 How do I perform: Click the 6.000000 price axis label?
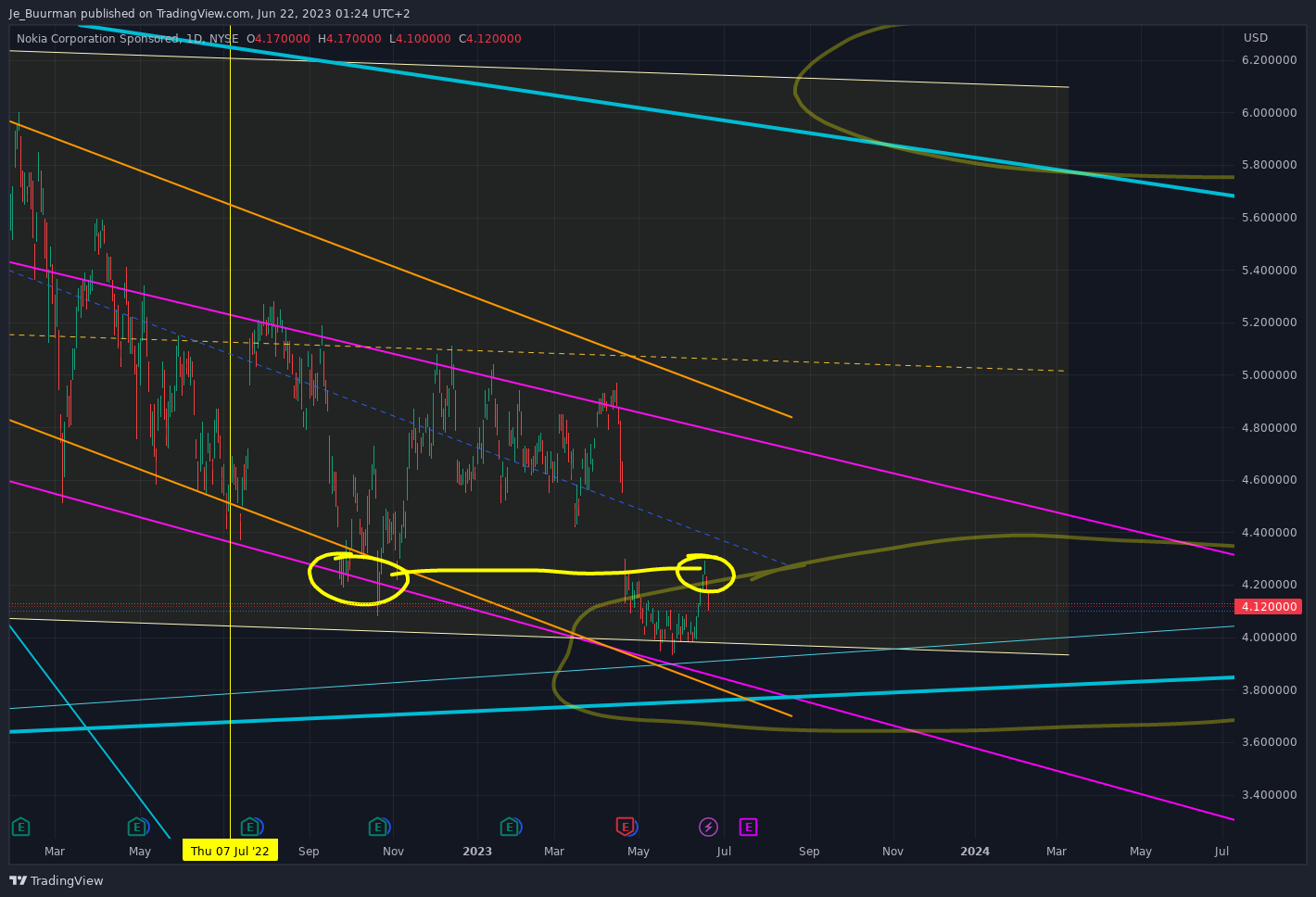1269,113
